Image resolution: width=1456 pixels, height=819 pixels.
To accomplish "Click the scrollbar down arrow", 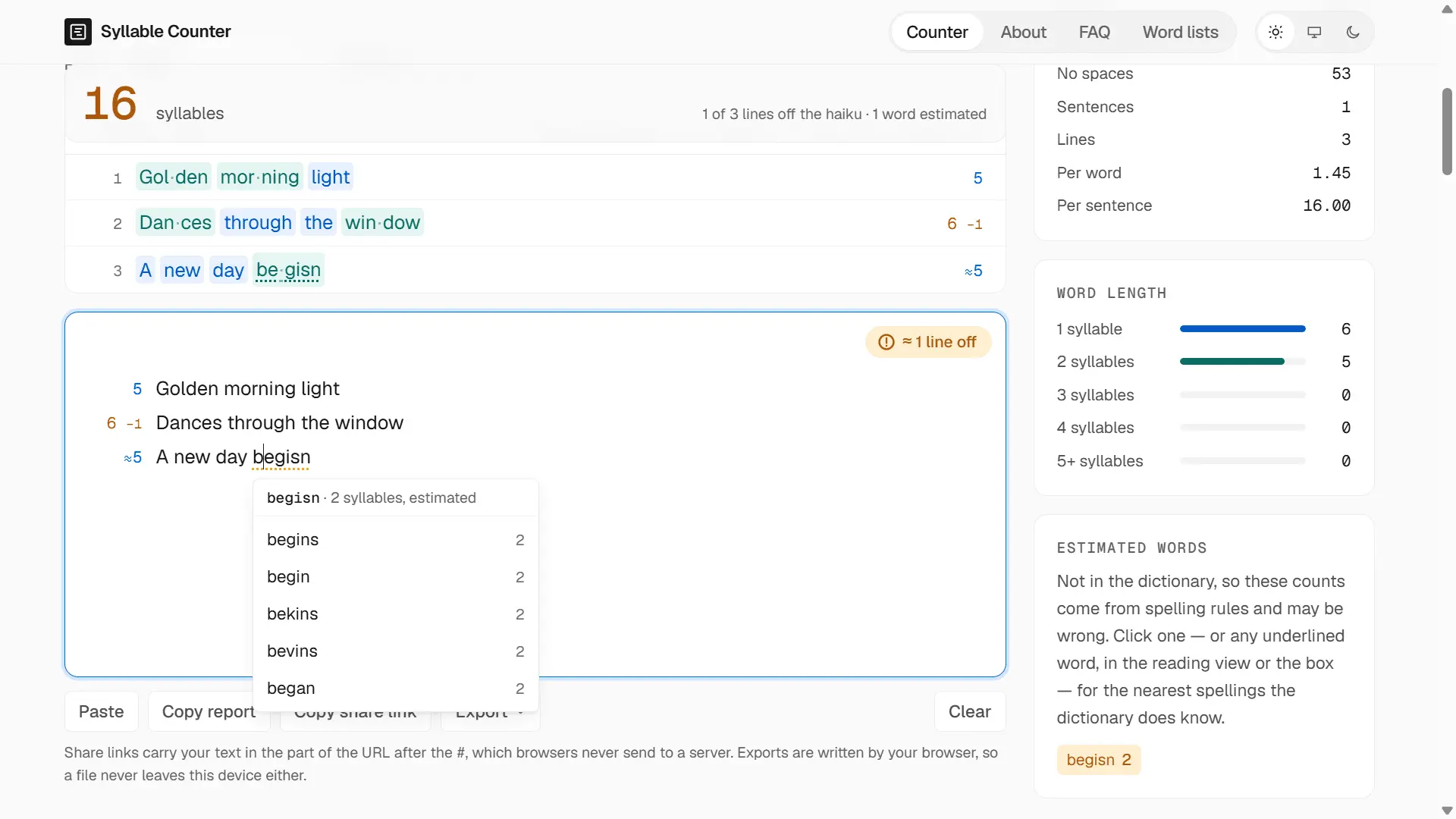I will (1447, 811).
